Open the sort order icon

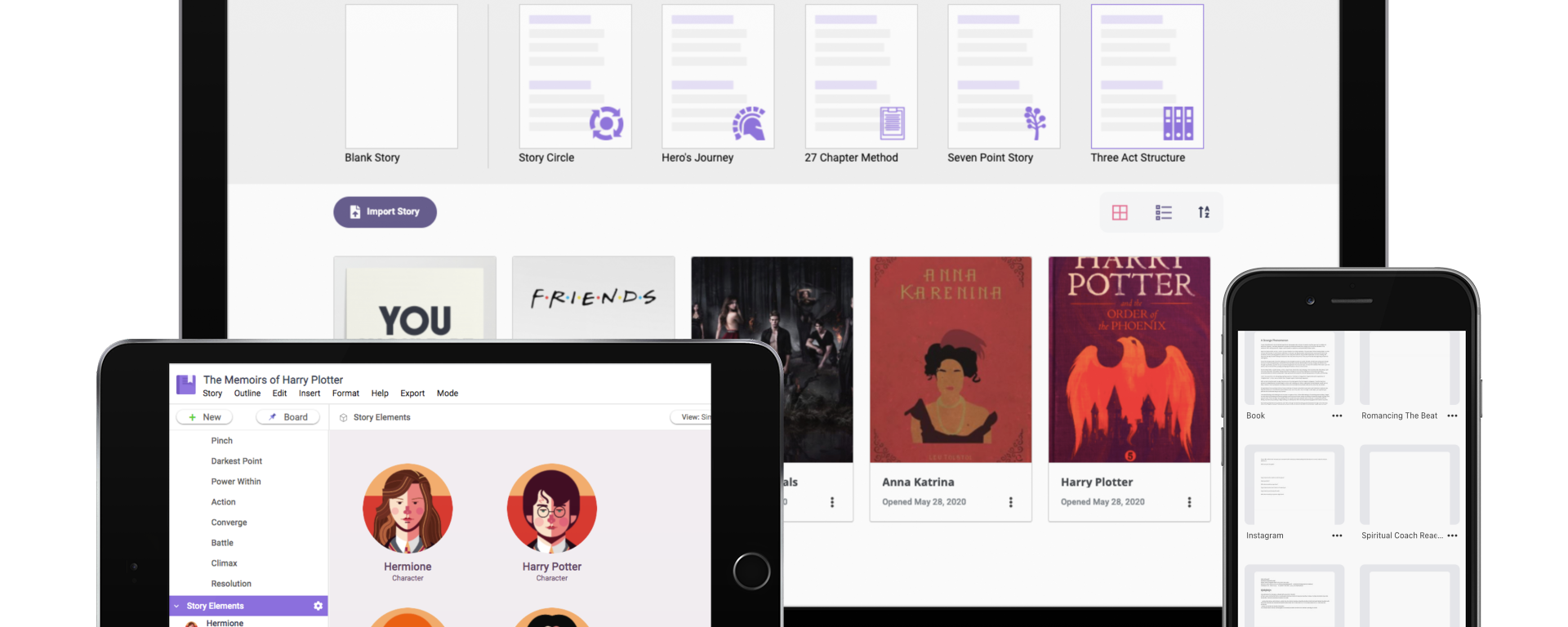(1204, 212)
